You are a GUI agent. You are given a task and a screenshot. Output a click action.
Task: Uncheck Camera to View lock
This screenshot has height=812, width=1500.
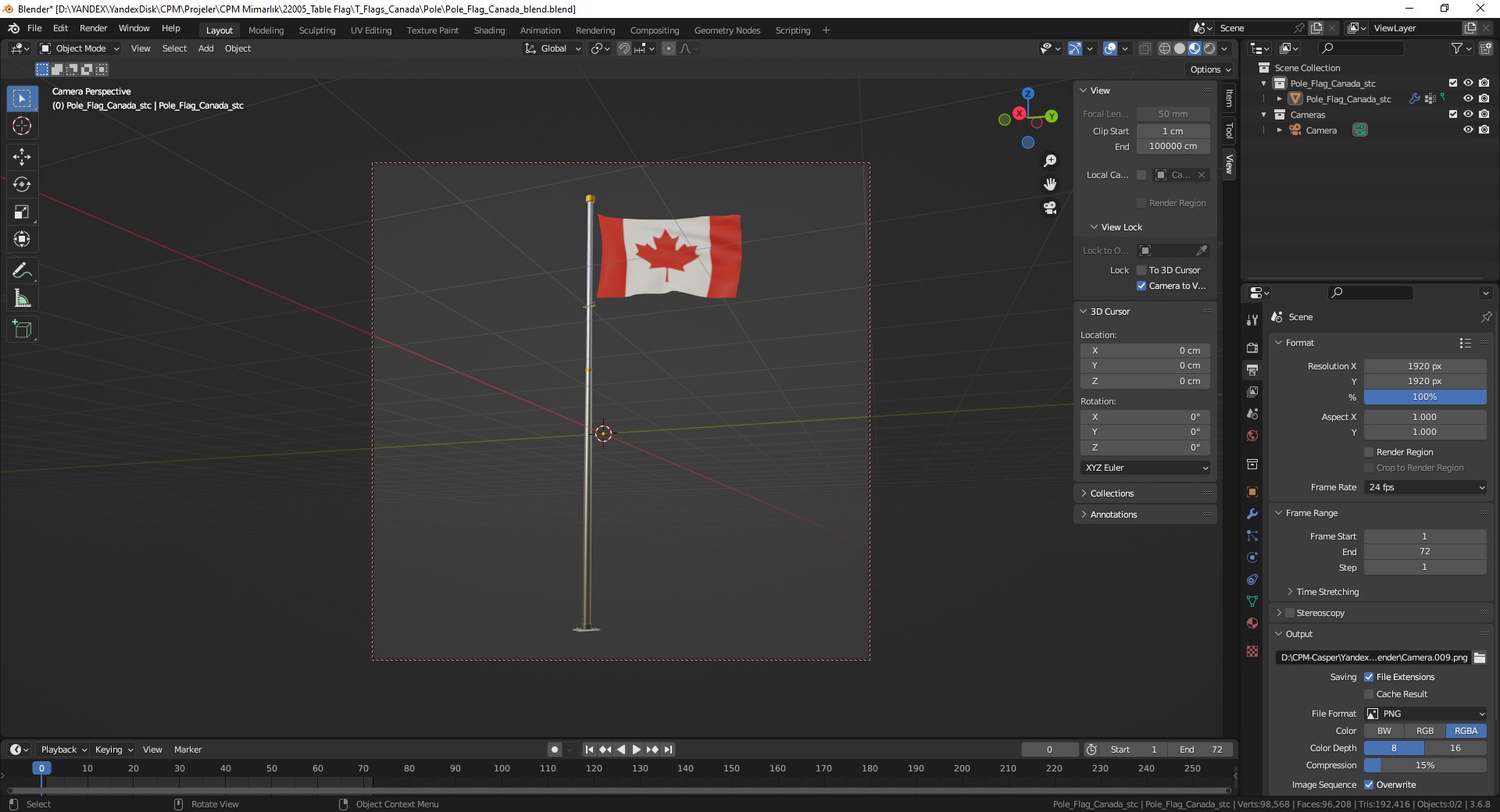tap(1141, 286)
